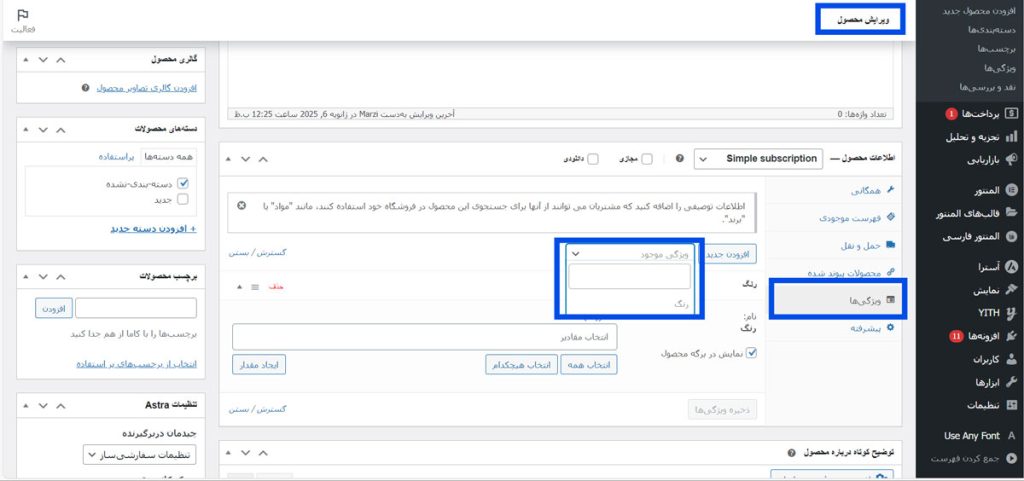The image size is (1024, 481).
Task: Click the بازاریابی megaphone icon
Action: point(1011,160)
